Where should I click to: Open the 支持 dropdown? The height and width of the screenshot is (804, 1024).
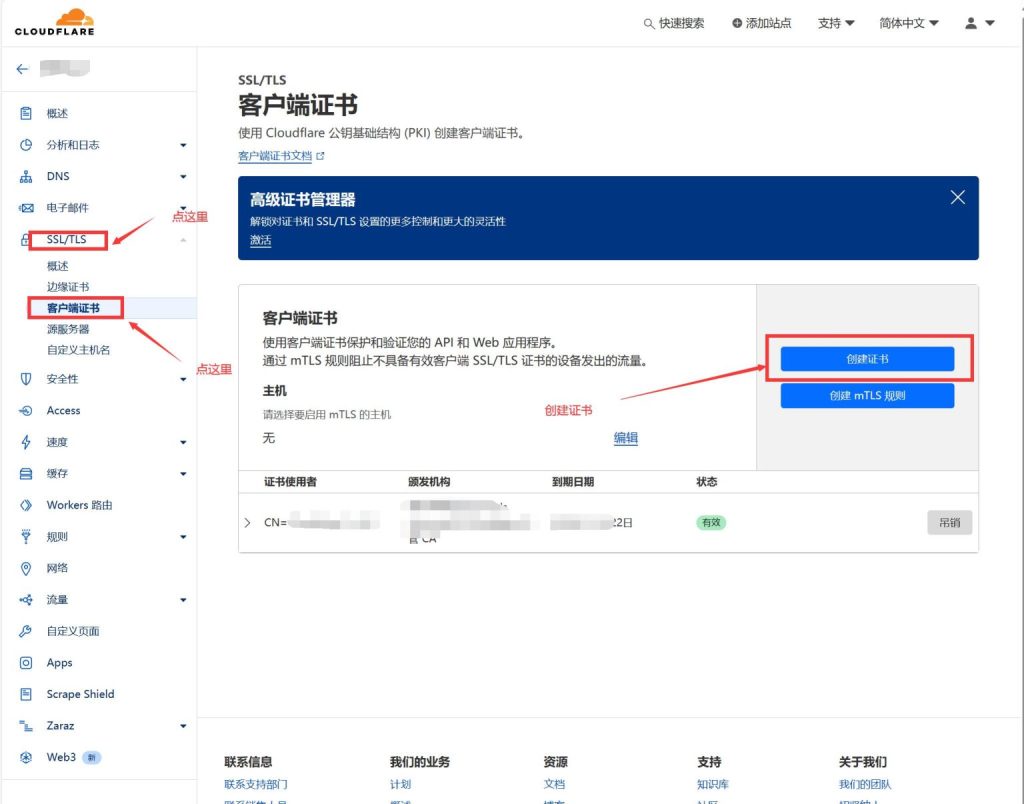[x=836, y=22]
